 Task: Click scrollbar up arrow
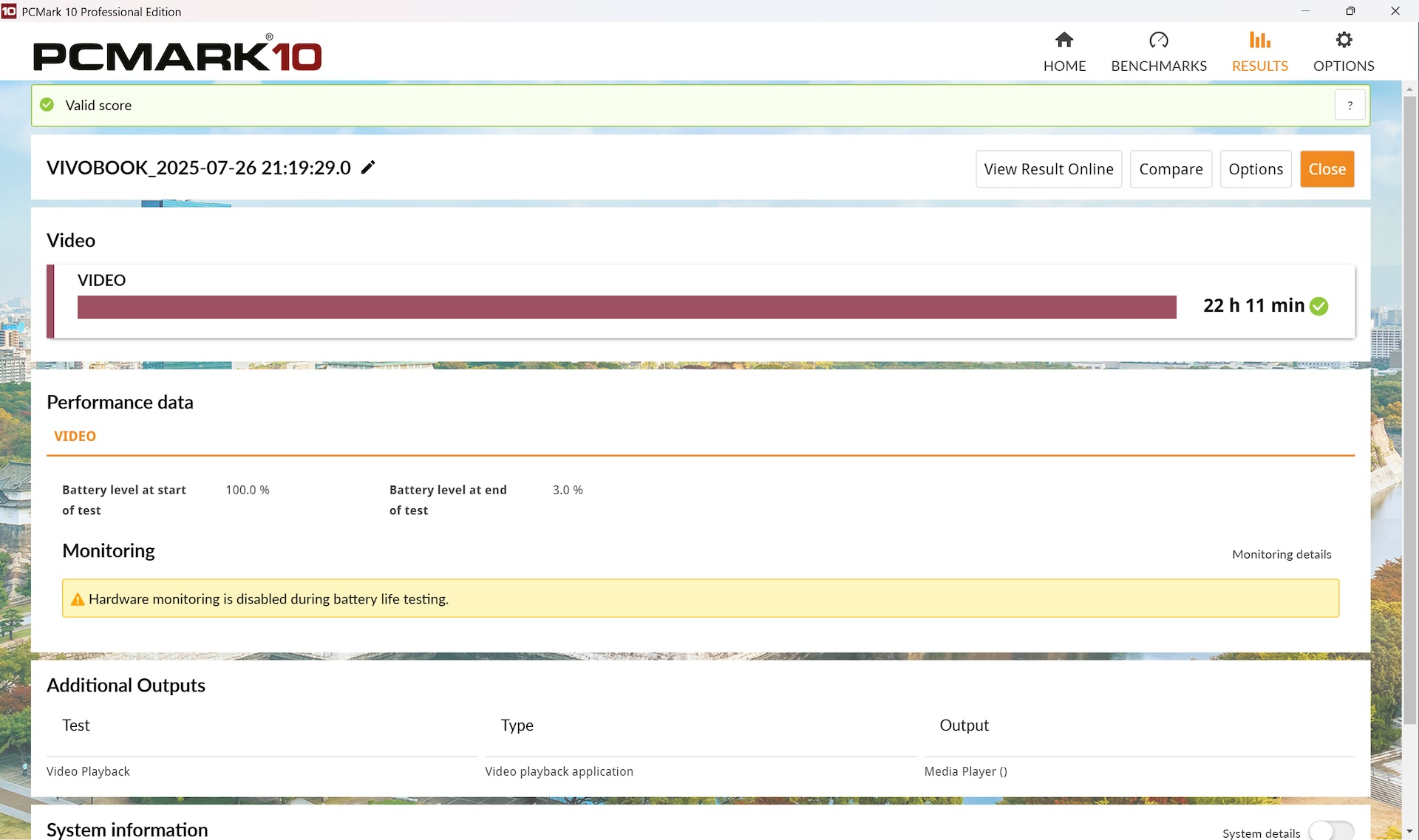point(1410,89)
